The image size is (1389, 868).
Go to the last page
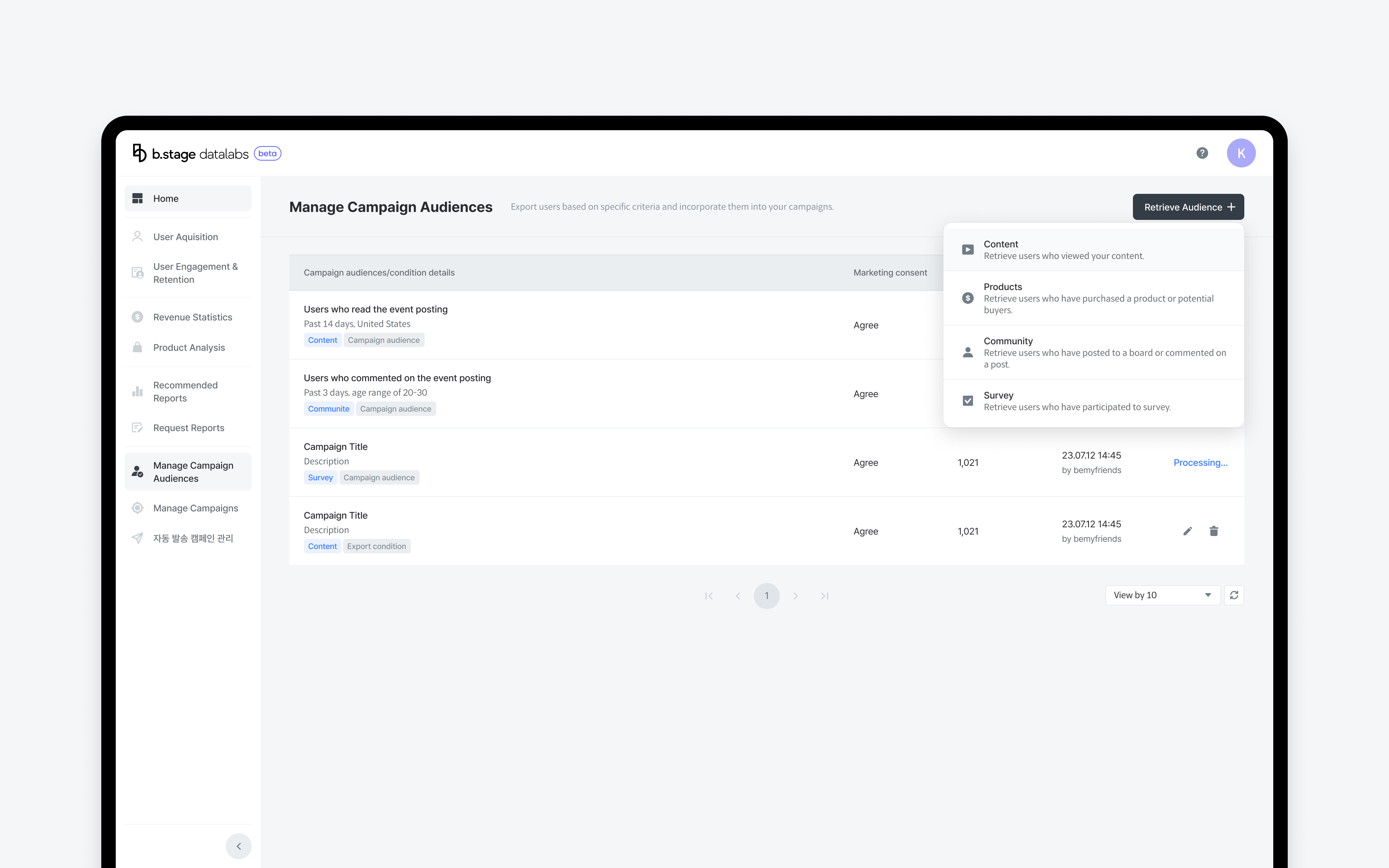pyautogui.click(x=824, y=596)
